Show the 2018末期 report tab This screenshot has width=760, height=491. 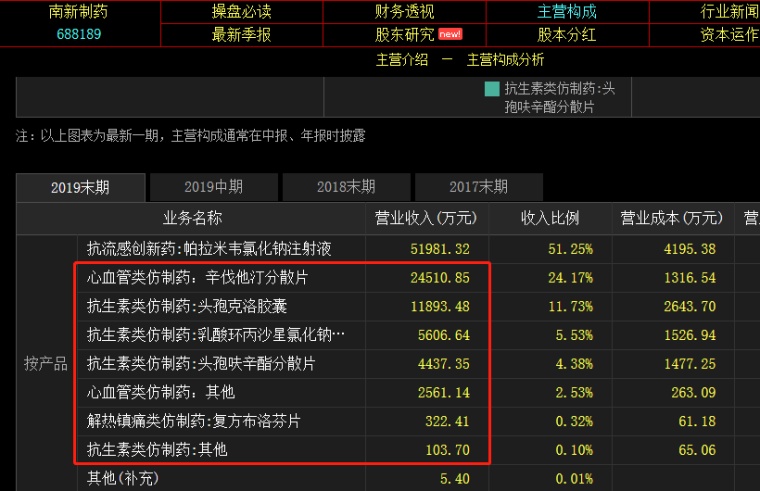coord(346,187)
